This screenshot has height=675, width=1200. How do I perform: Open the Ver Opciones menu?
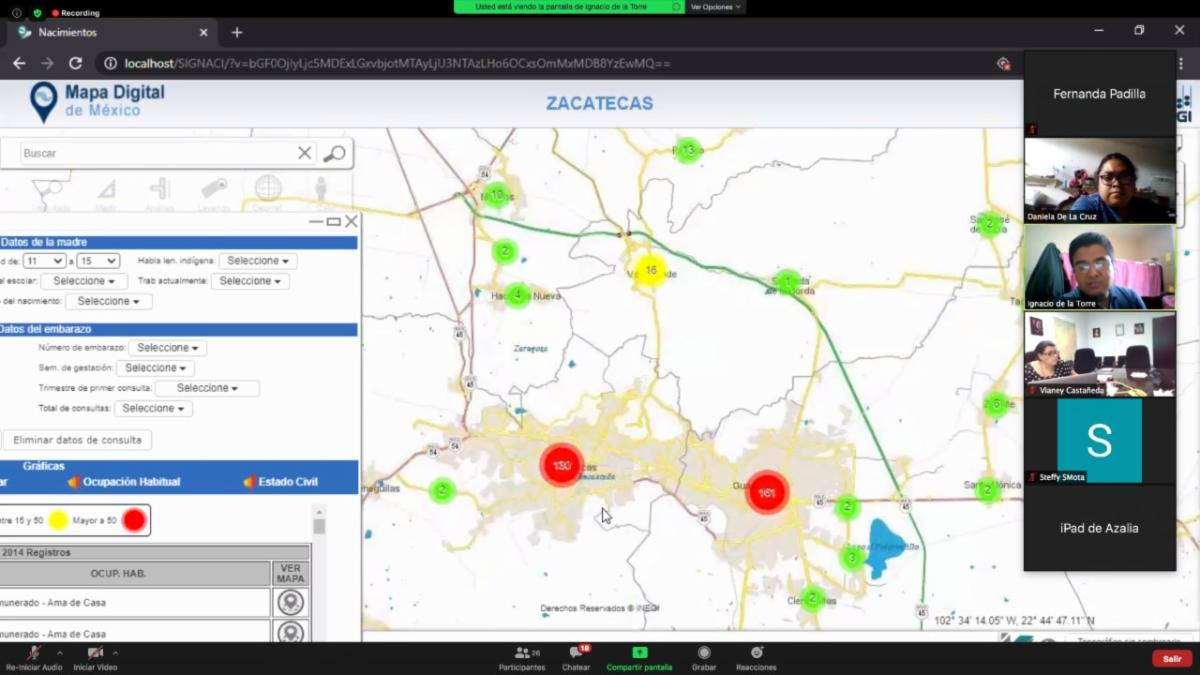point(715,7)
